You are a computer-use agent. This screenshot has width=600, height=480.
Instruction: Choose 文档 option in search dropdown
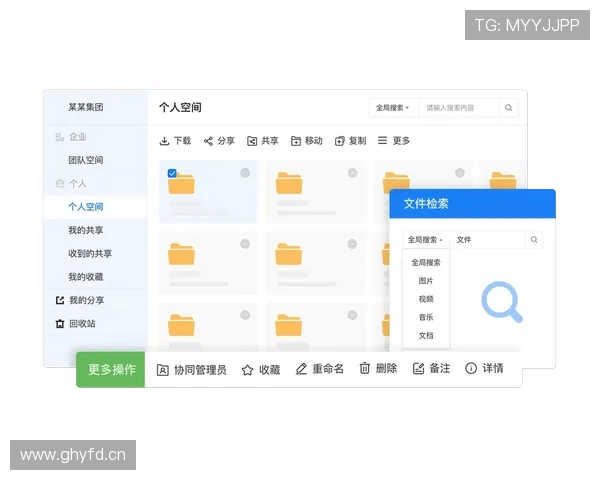click(x=426, y=336)
